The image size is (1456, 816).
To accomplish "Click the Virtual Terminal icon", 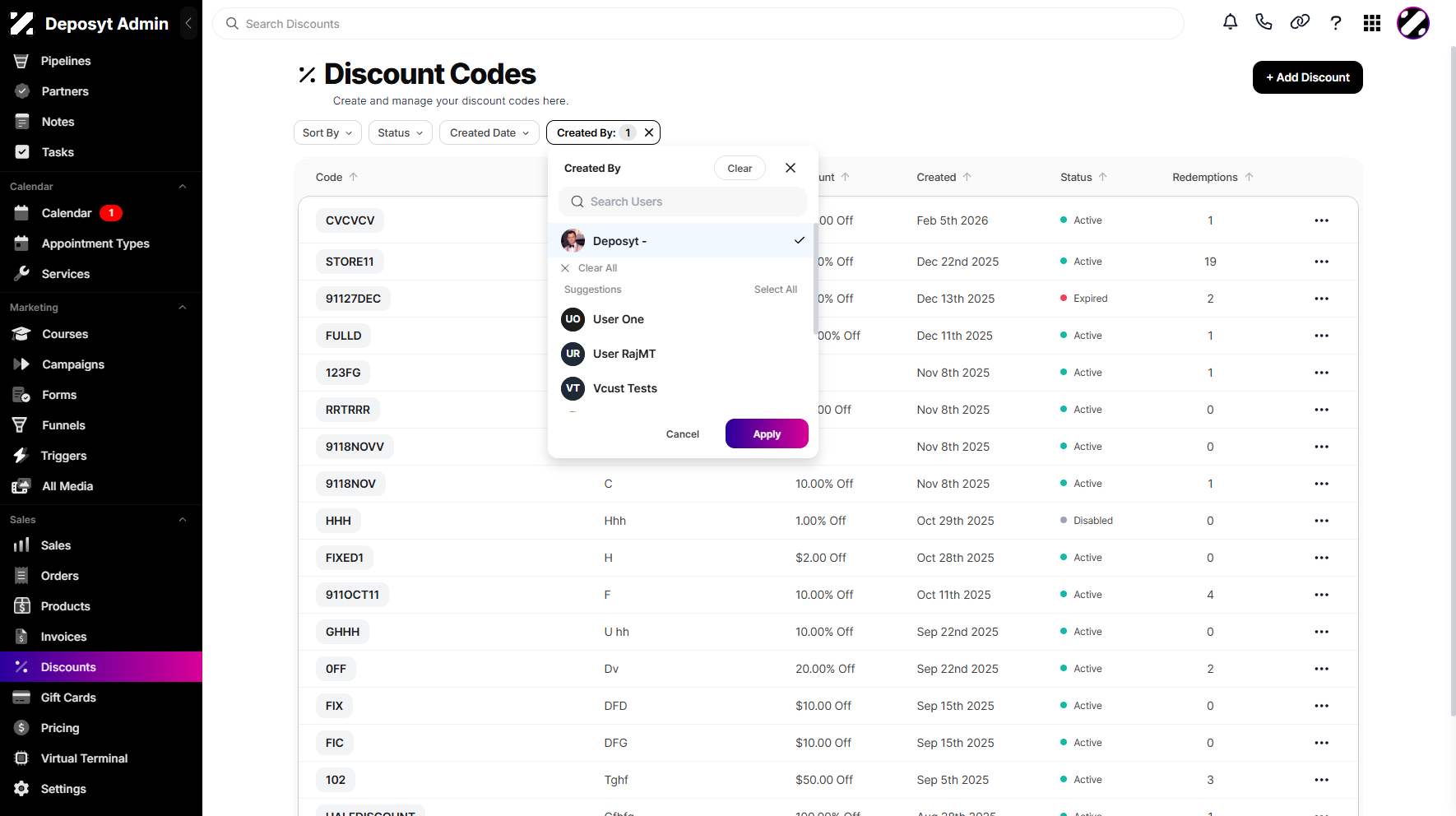I will [22, 758].
